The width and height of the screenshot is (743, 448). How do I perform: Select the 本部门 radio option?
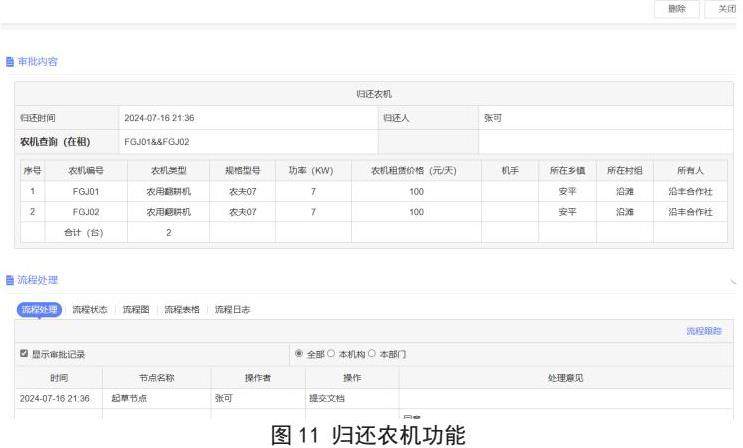[x=373, y=354]
